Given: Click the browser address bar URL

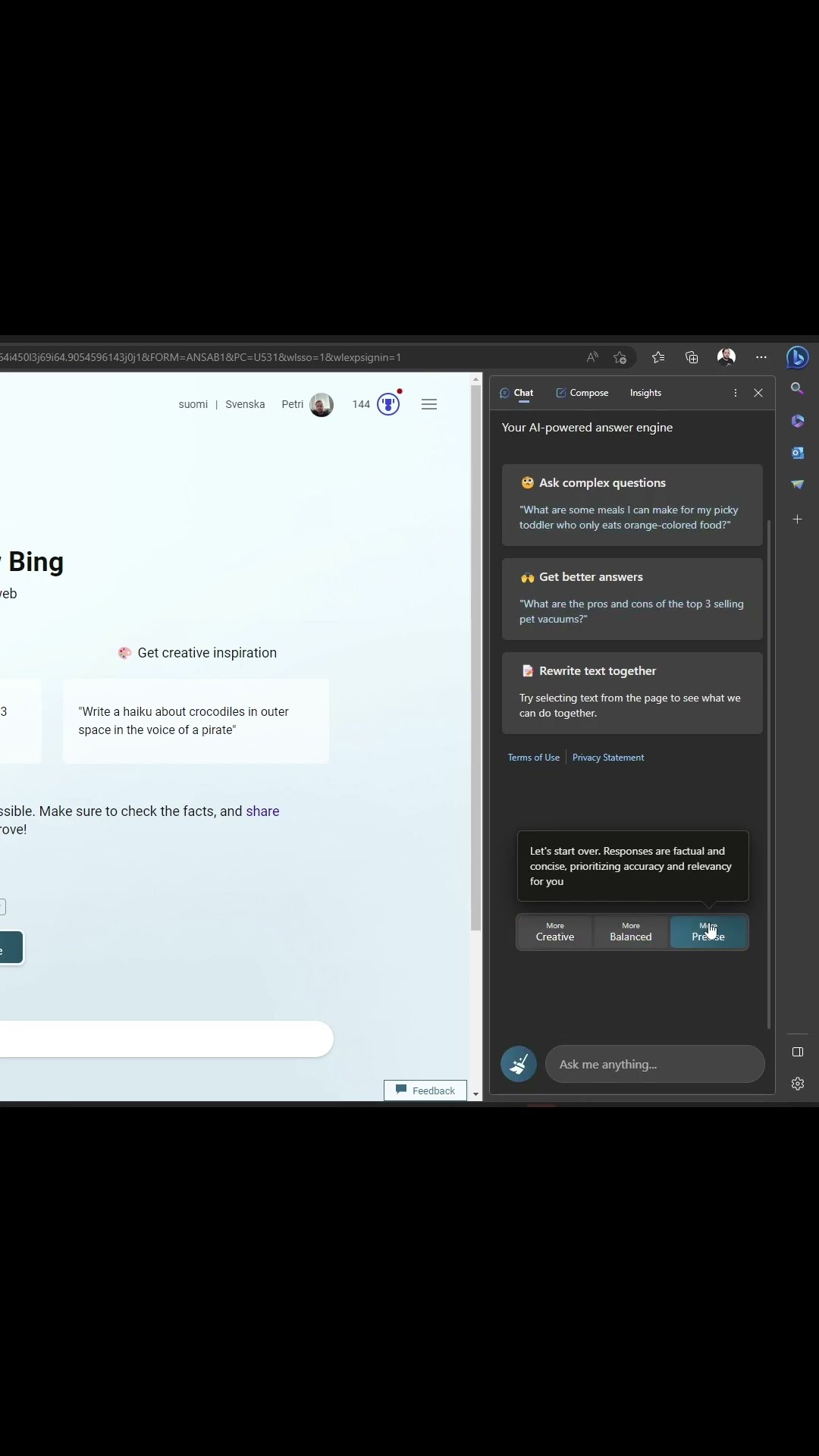Looking at the screenshot, I should pos(200,357).
